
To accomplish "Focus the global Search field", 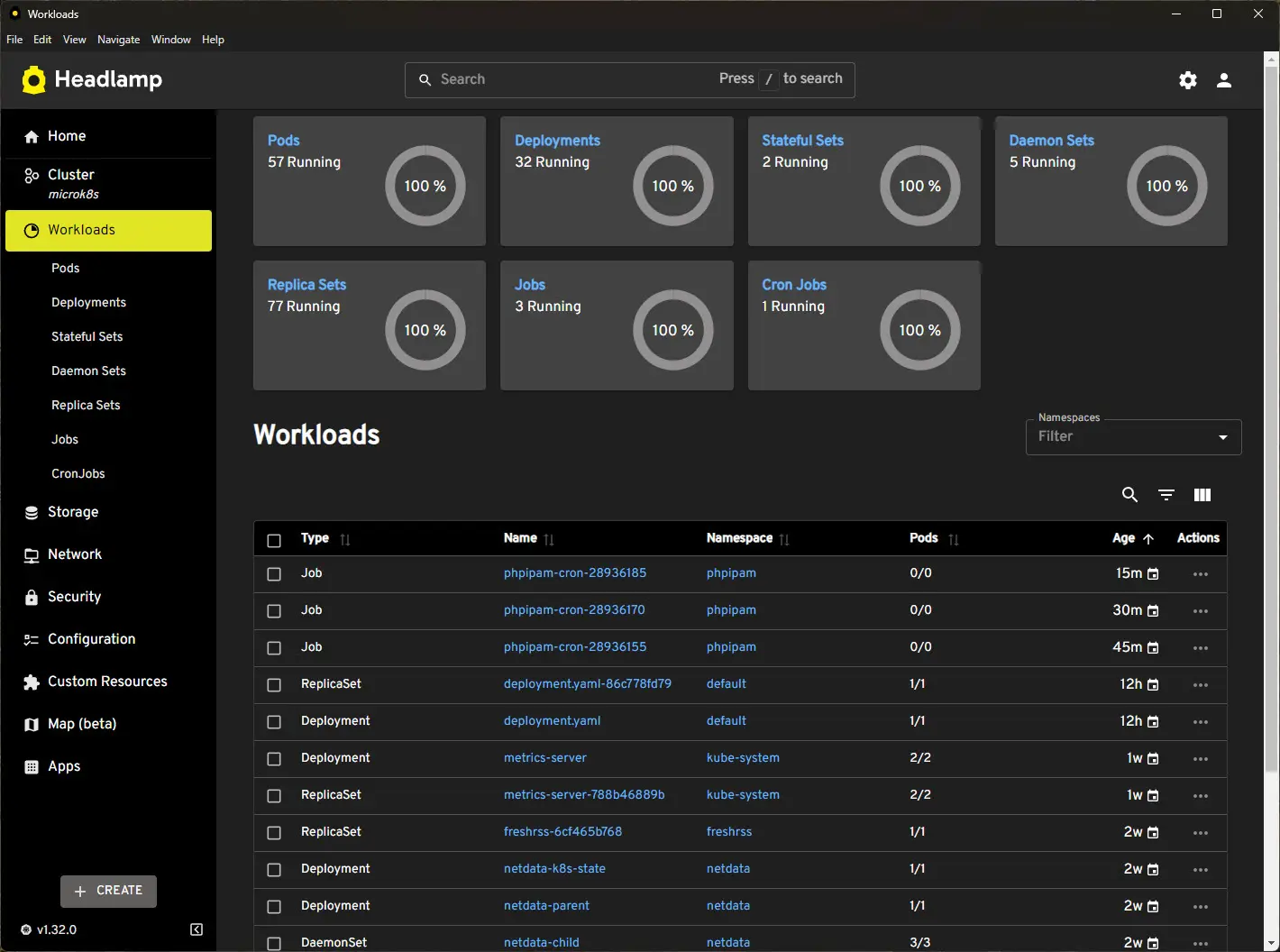I will [577, 79].
